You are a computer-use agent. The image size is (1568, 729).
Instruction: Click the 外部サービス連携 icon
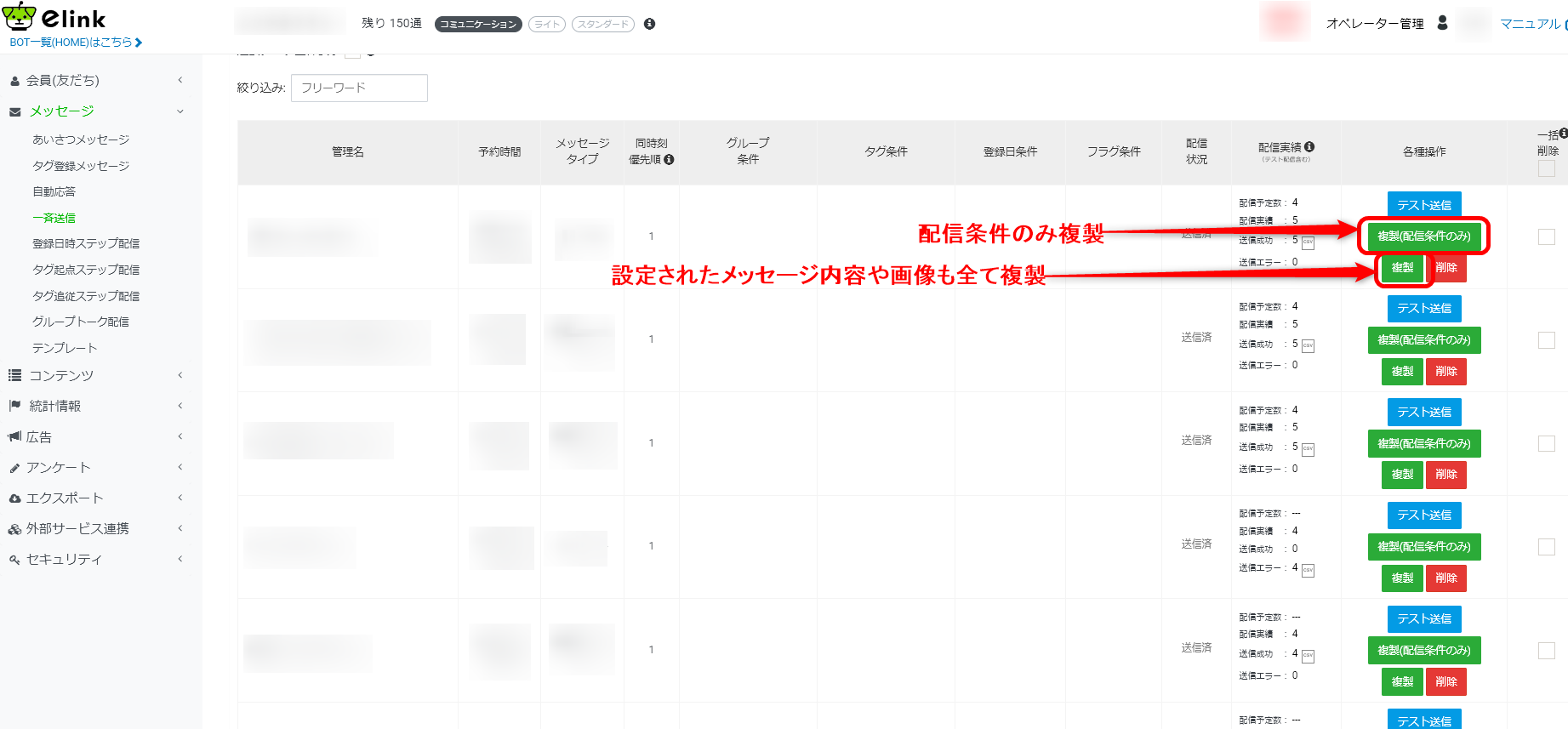point(14,529)
